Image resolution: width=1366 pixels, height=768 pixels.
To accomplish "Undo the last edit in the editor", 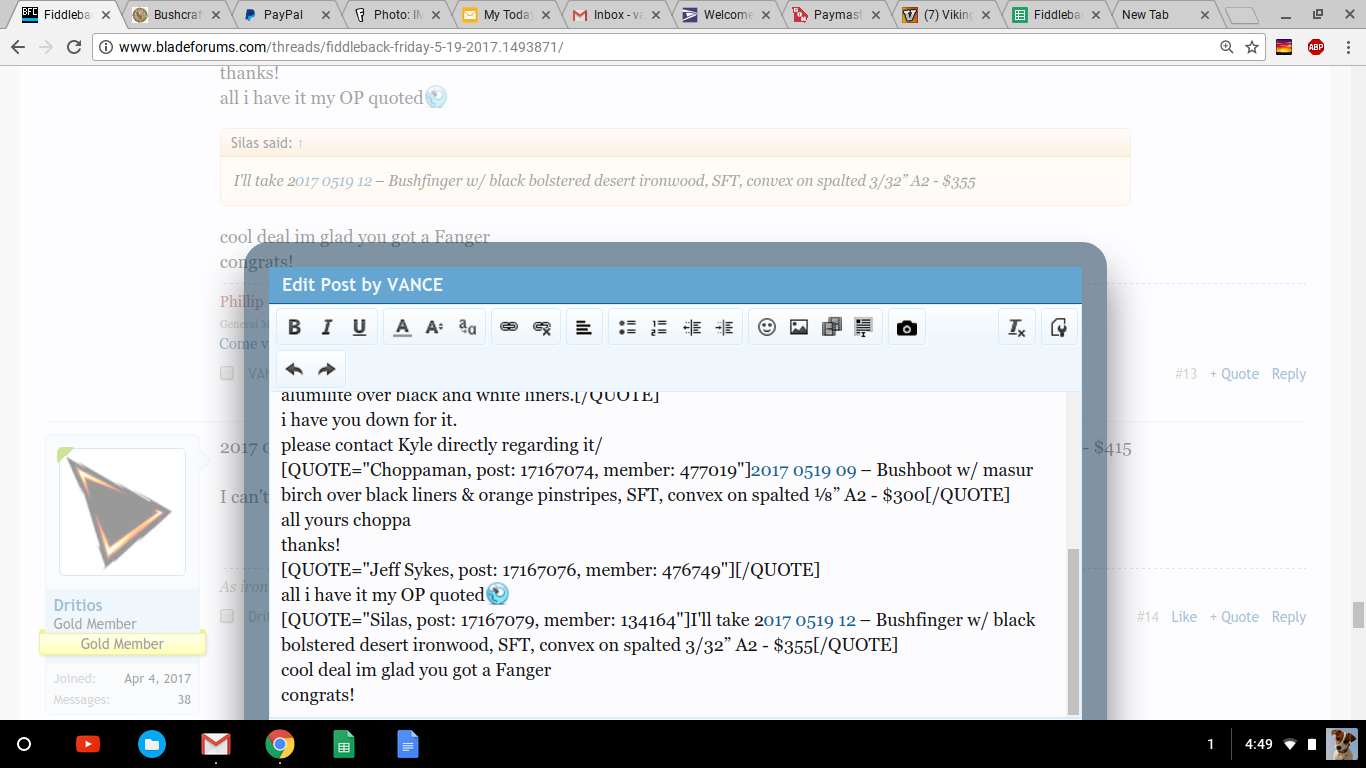I will point(294,369).
